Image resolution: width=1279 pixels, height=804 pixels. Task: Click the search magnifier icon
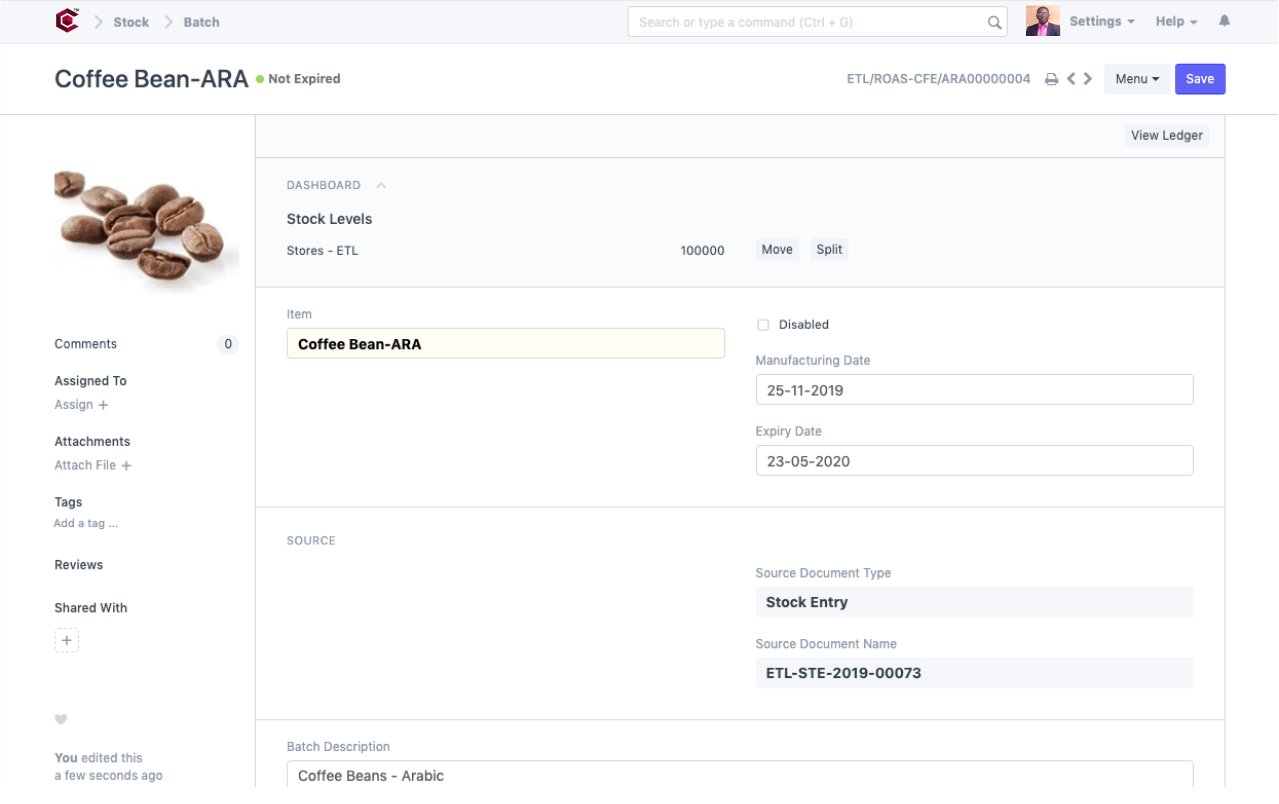[x=993, y=21]
